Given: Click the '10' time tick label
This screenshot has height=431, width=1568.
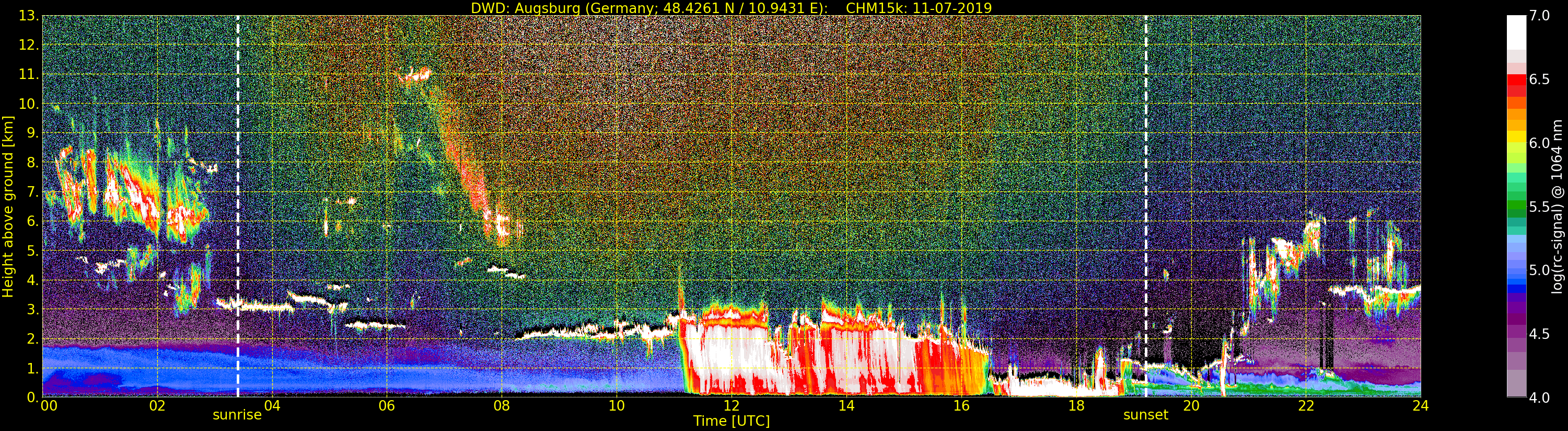Looking at the screenshot, I should 617,406.
